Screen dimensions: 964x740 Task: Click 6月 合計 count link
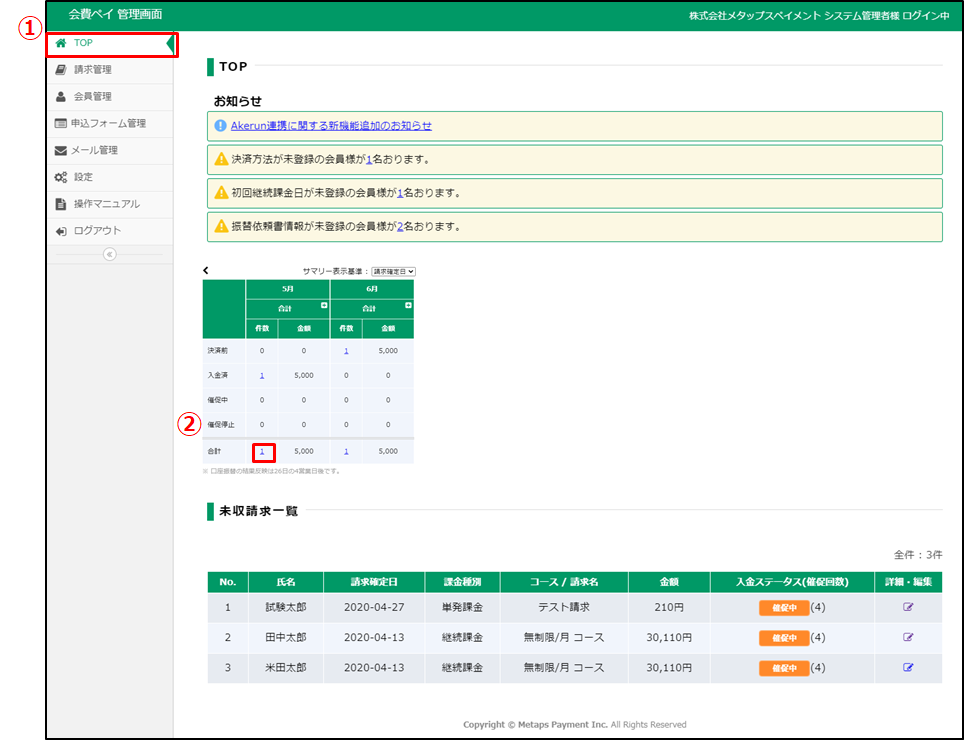click(x=346, y=452)
